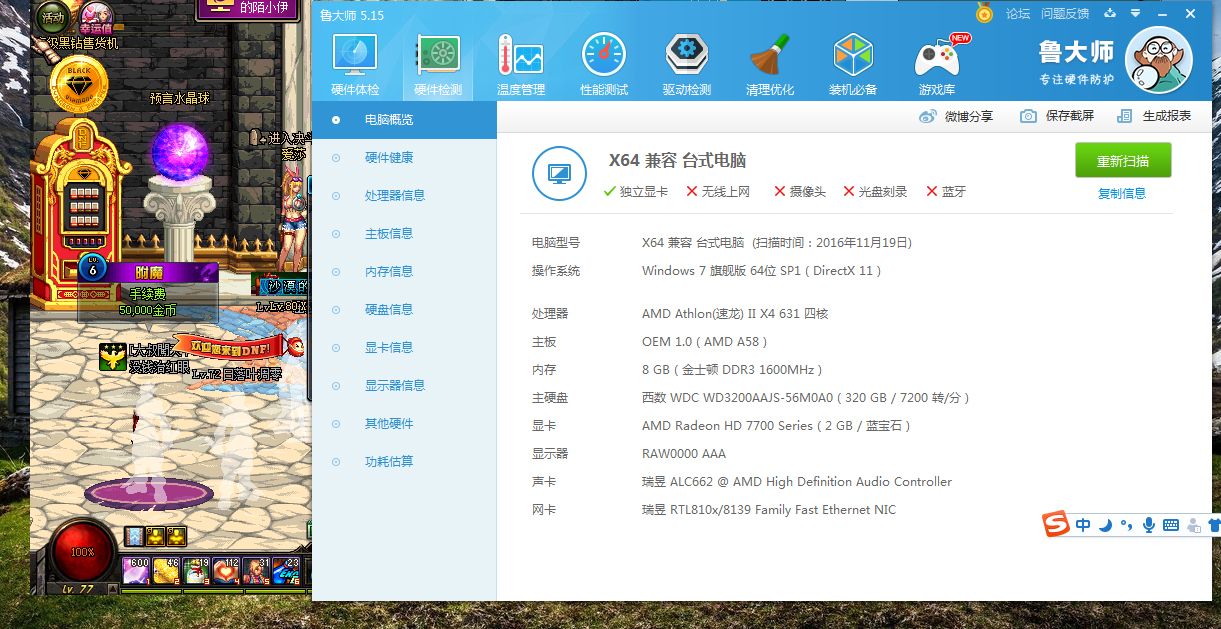Click the desktop computer monitor icon

559,173
